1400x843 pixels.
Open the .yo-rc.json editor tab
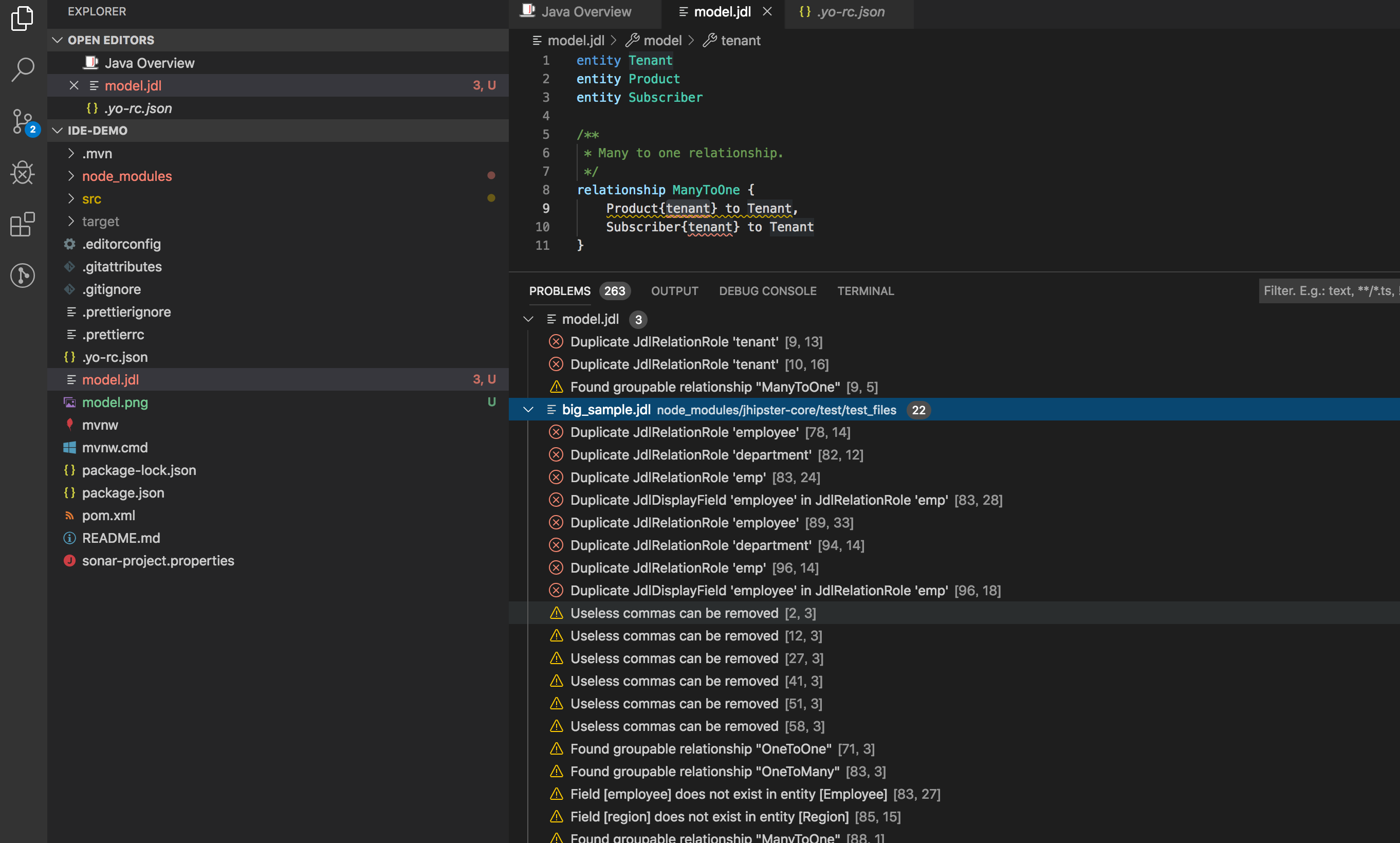pyautogui.click(x=849, y=11)
